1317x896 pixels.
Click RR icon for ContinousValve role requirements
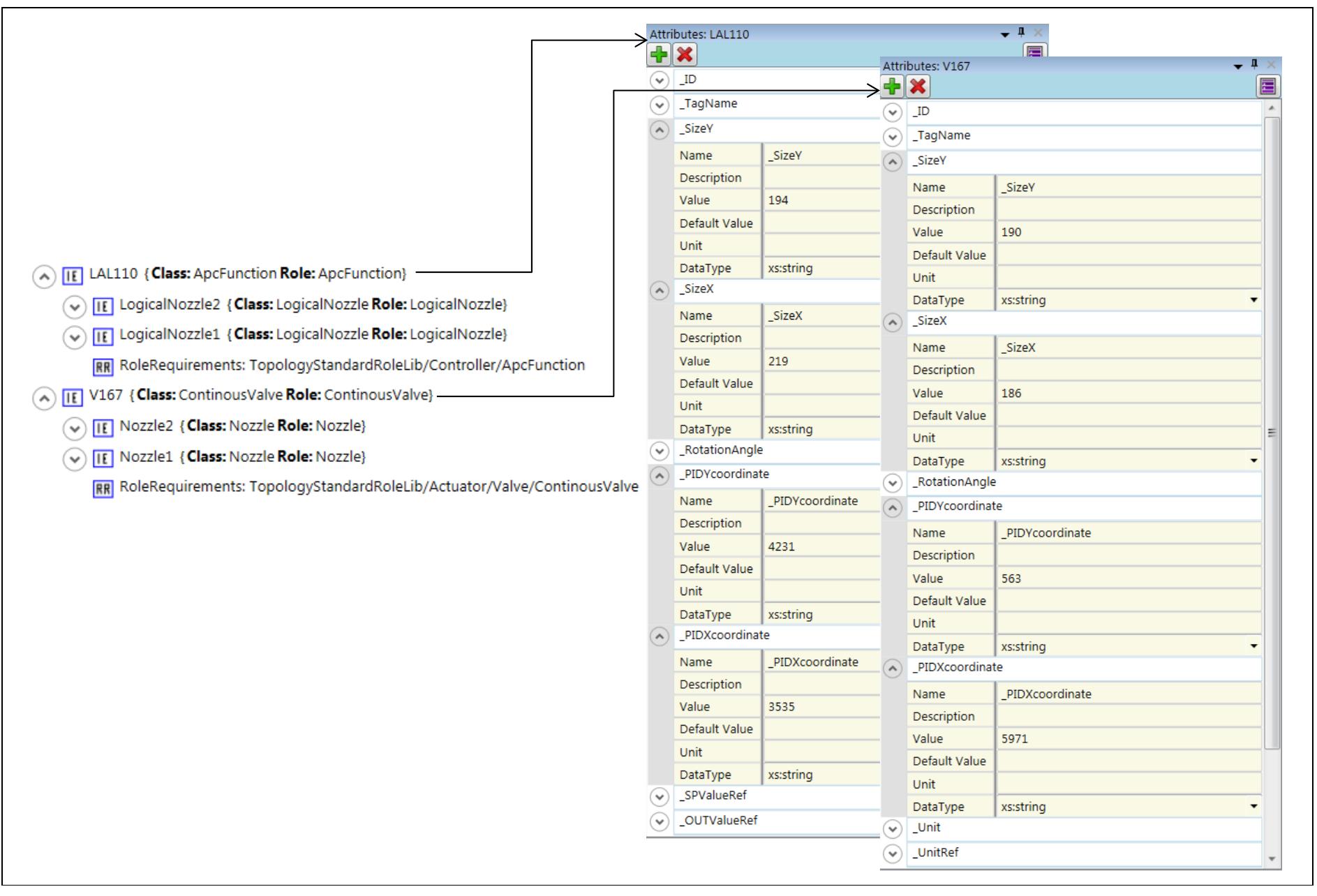coord(103,488)
